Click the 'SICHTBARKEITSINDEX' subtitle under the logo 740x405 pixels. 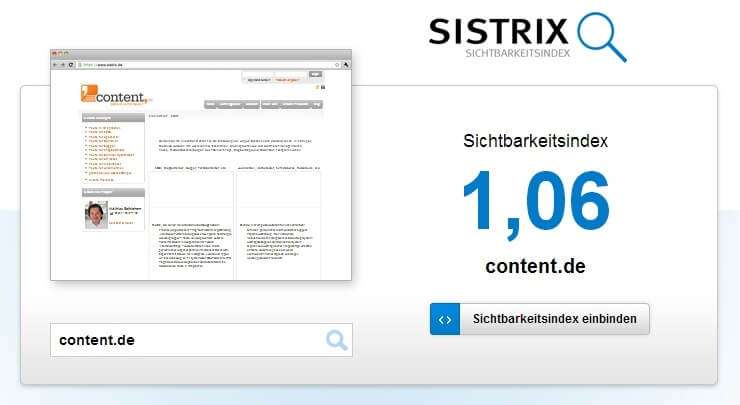517,53
